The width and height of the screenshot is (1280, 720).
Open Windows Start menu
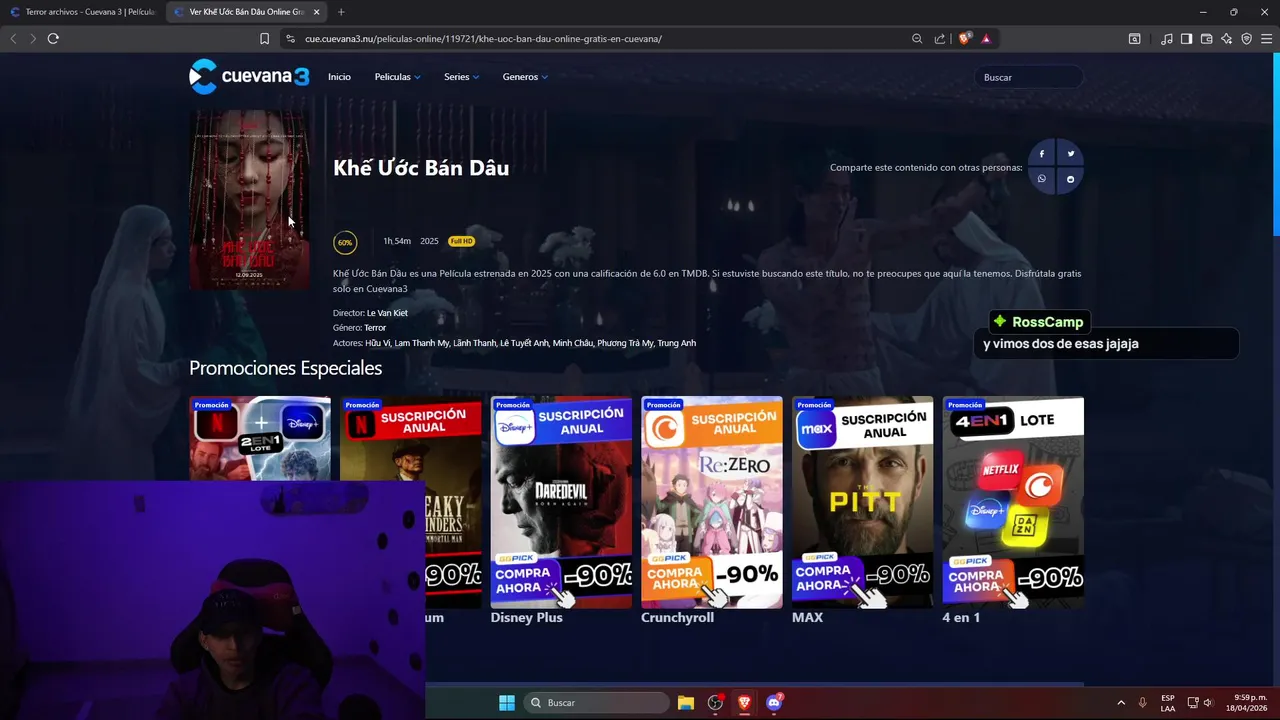click(507, 702)
